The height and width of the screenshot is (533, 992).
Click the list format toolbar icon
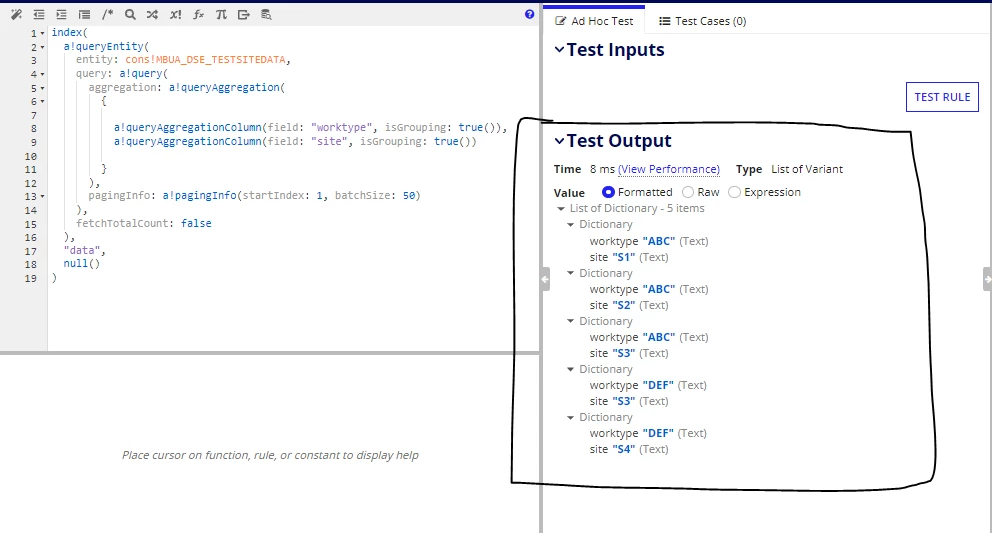(84, 14)
